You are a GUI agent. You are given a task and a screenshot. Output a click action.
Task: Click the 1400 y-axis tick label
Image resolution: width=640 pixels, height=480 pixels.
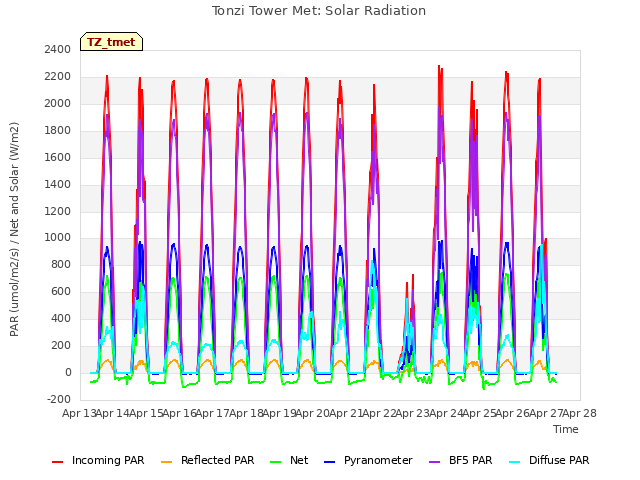tap(58, 184)
